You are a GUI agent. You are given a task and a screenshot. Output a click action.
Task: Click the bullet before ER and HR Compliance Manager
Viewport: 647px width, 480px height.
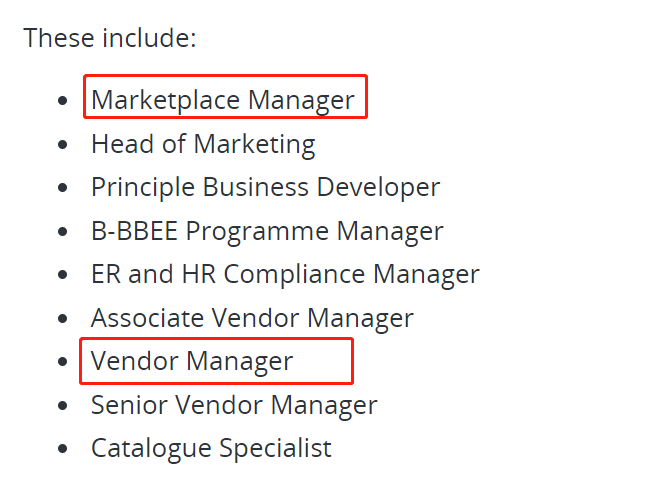click(x=64, y=275)
